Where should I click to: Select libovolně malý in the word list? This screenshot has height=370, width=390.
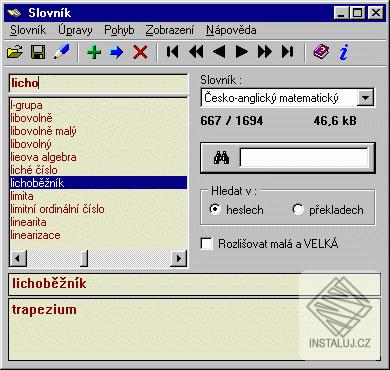coord(98,131)
